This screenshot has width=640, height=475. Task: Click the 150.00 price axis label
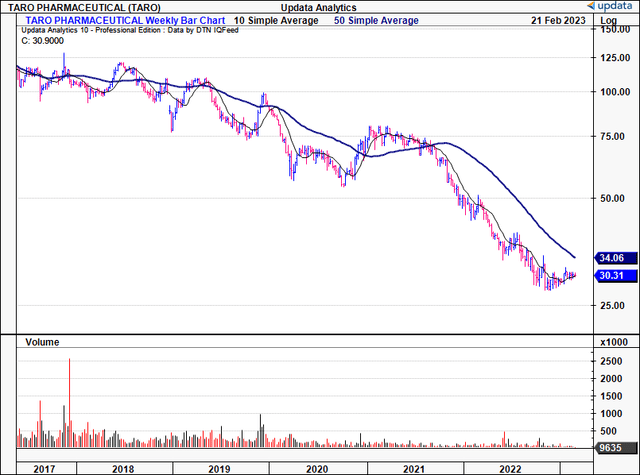point(615,29)
